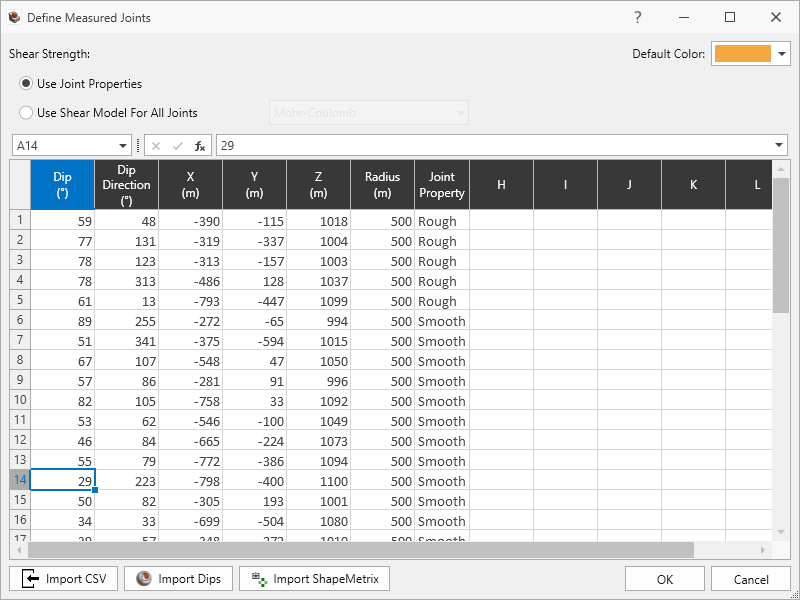This screenshot has height=600, width=800.
Task: Select the Y (m) column header
Action: tap(255, 185)
